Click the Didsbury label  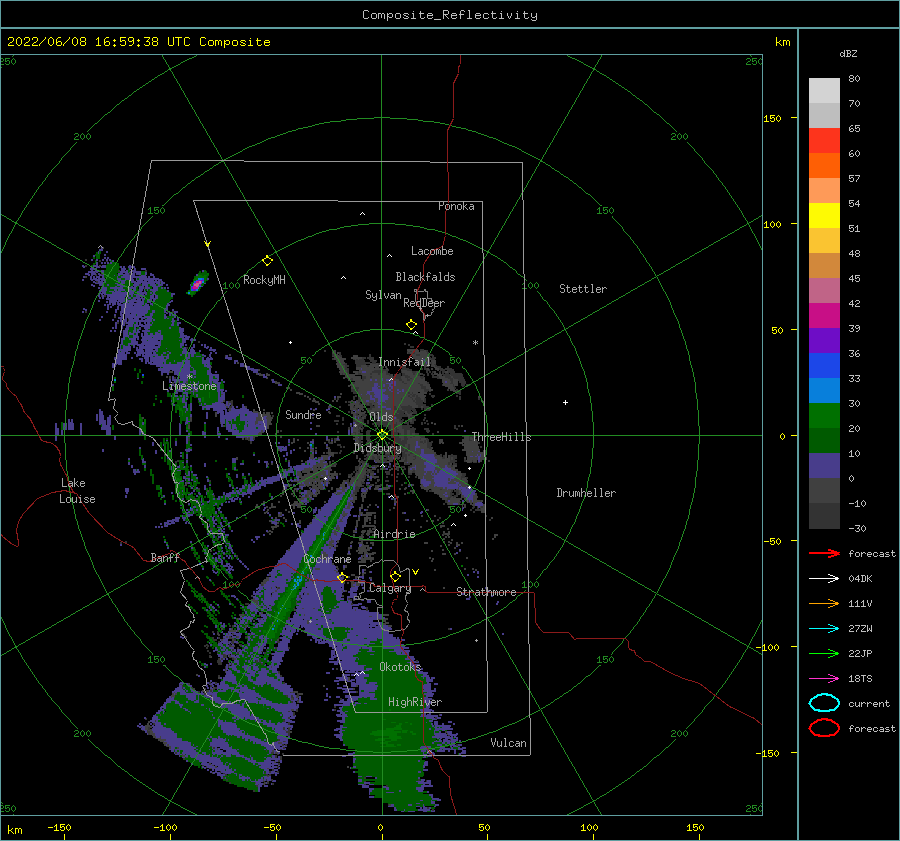tap(377, 448)
